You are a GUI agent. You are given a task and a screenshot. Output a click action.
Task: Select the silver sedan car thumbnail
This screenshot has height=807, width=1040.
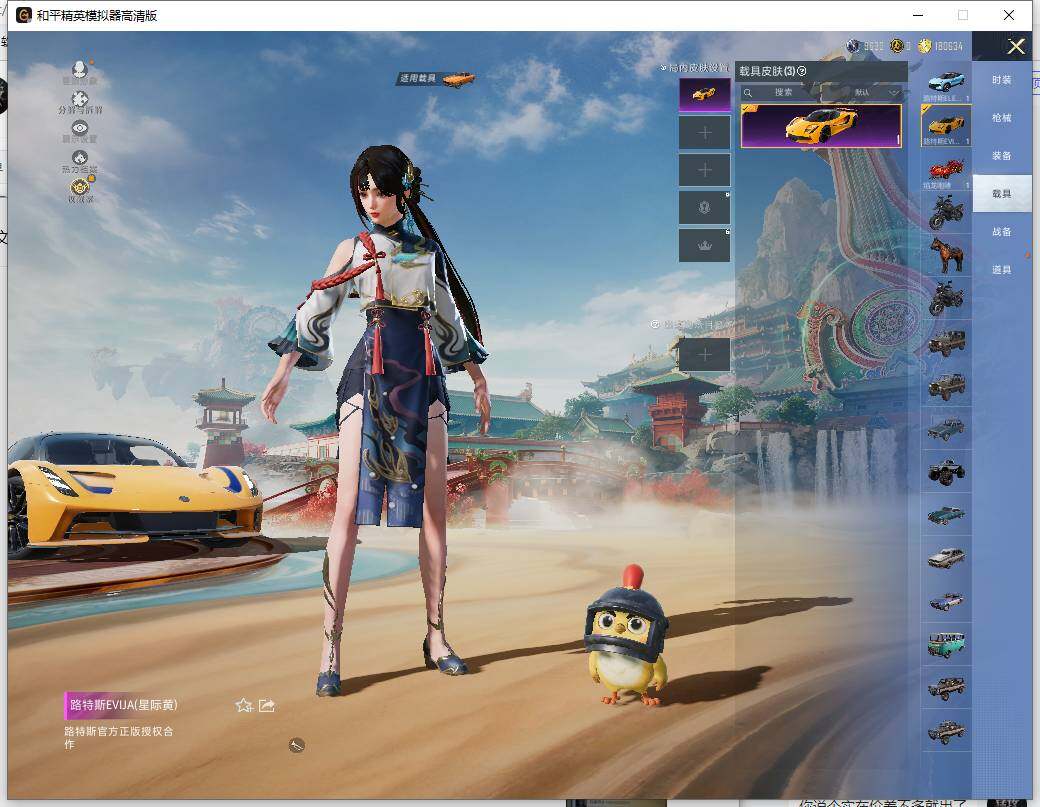point(946,558)
